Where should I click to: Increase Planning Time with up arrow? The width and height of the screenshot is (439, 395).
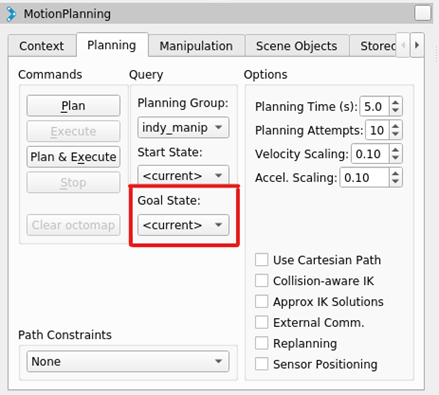click(x=396, y=103)
